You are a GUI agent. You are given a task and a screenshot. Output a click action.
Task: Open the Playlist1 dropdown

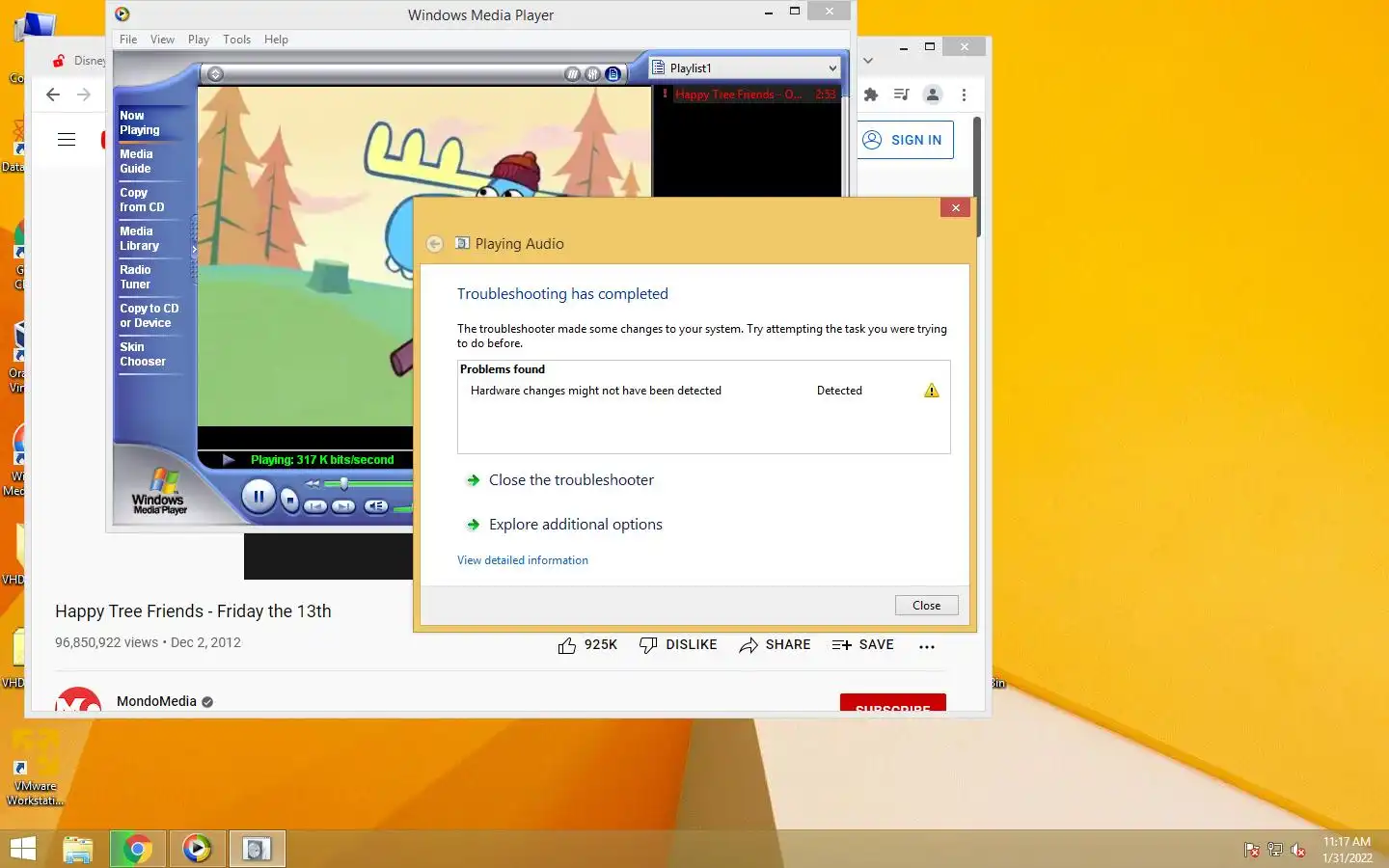tap(744, 68)
